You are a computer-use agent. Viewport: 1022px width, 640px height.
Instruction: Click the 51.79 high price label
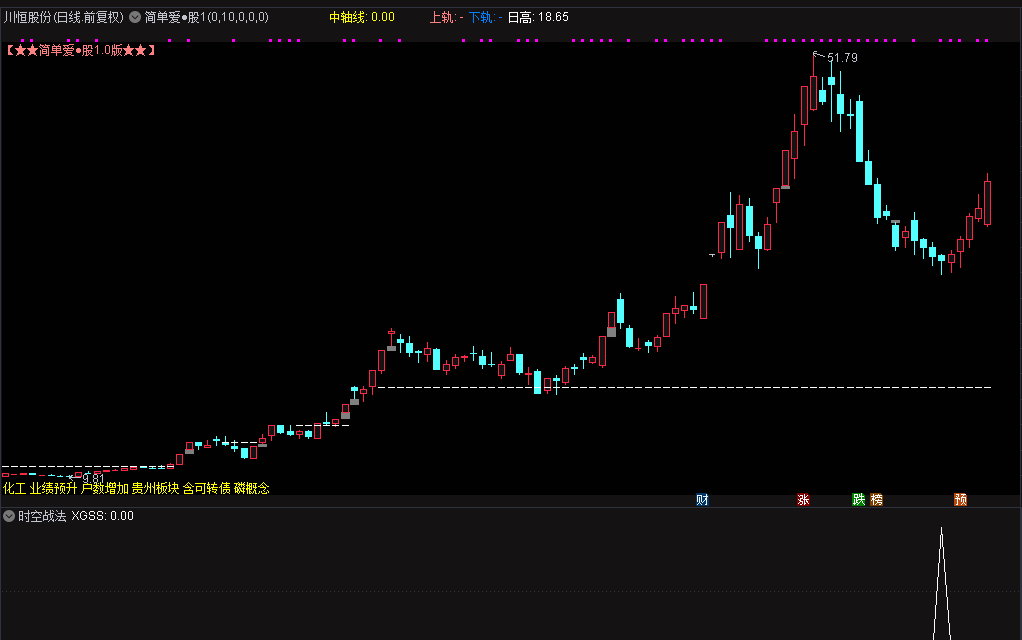pyautogui.click(x=842, y=58)
